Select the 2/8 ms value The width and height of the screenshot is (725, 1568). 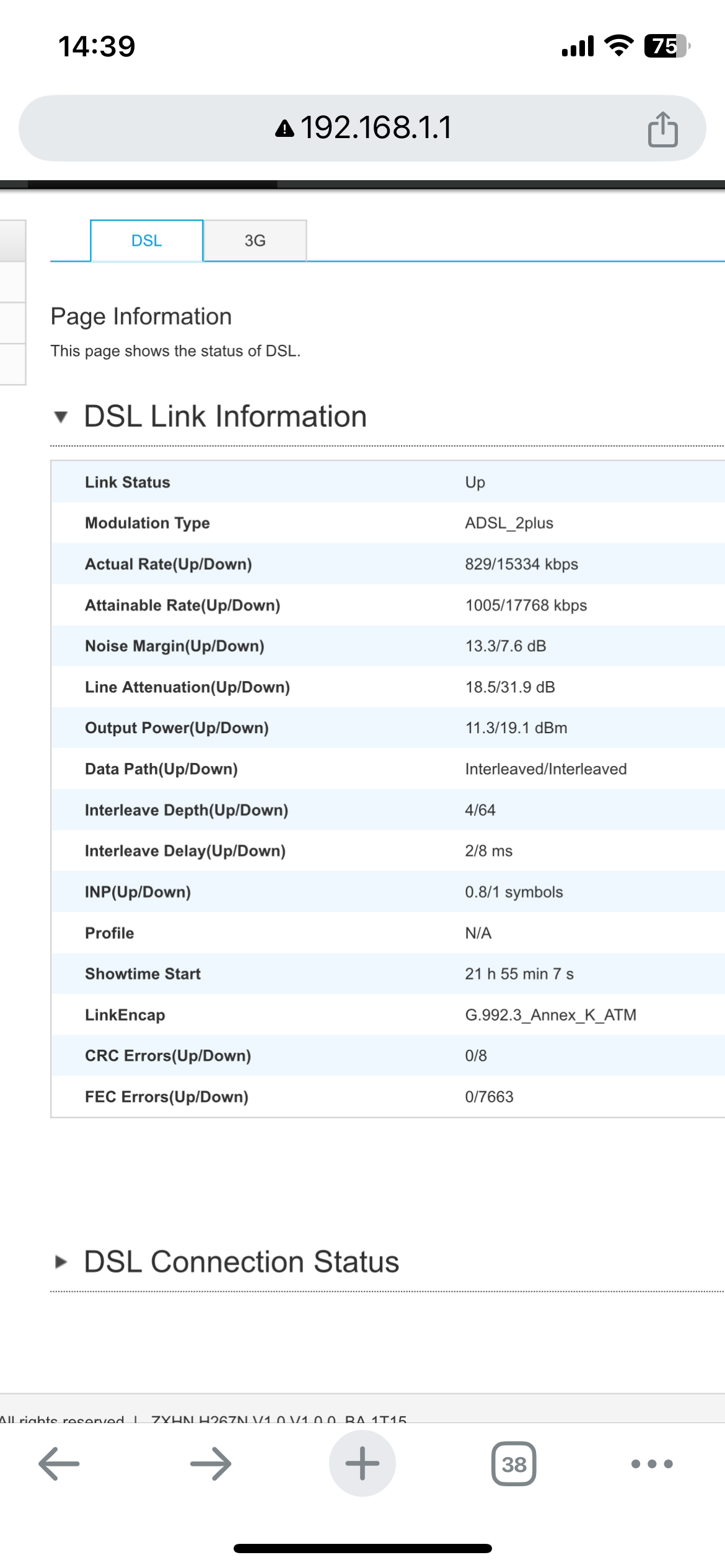489,851
